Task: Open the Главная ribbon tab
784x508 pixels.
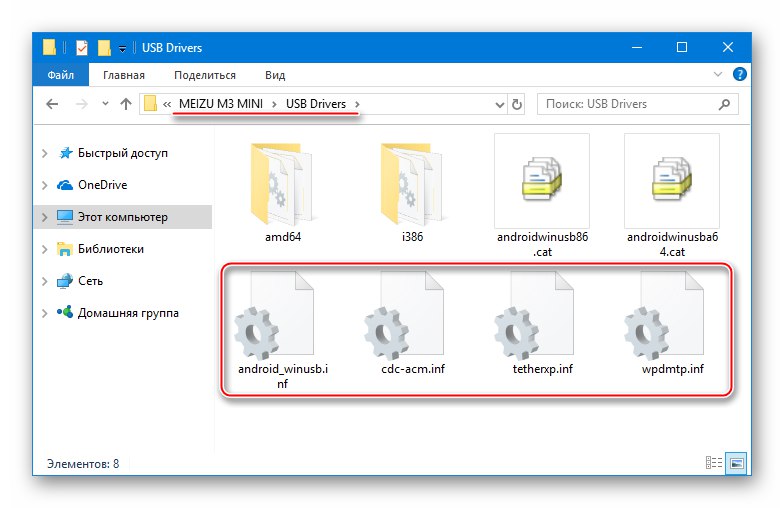Action: 124,75
